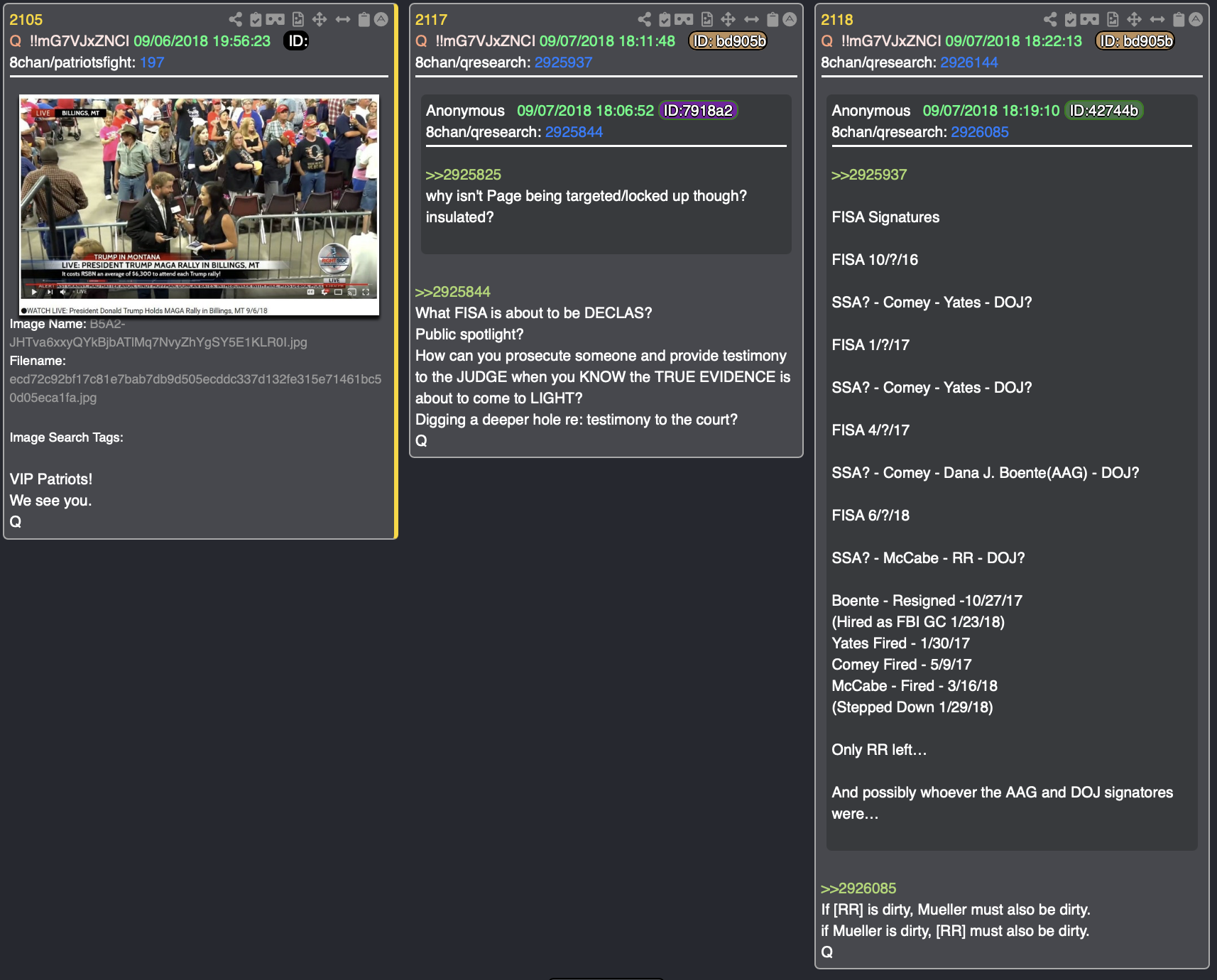Click timestamp 09/07/2018 18:22:13

coord(1013,41)
